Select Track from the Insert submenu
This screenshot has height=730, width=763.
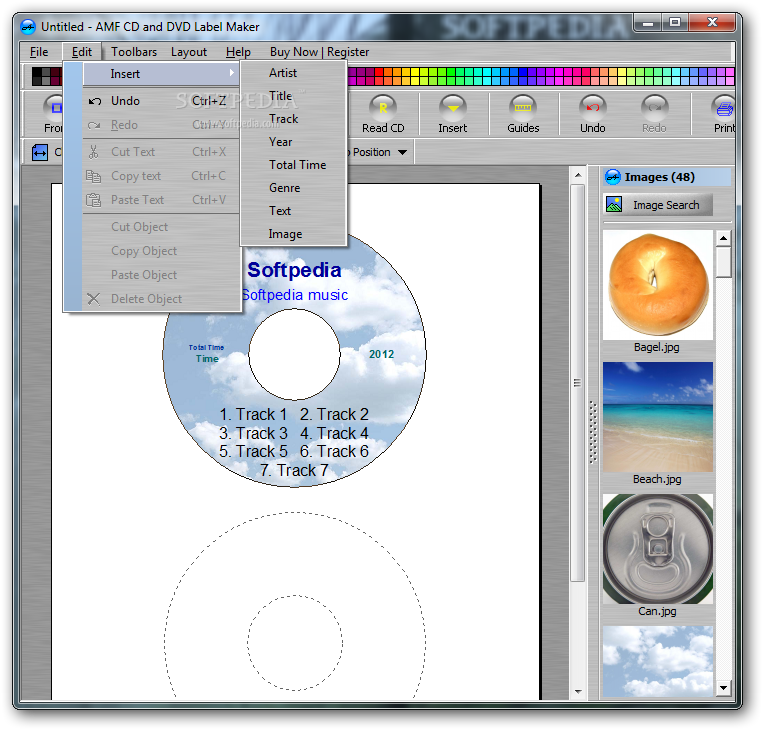(x=294, y=119)
